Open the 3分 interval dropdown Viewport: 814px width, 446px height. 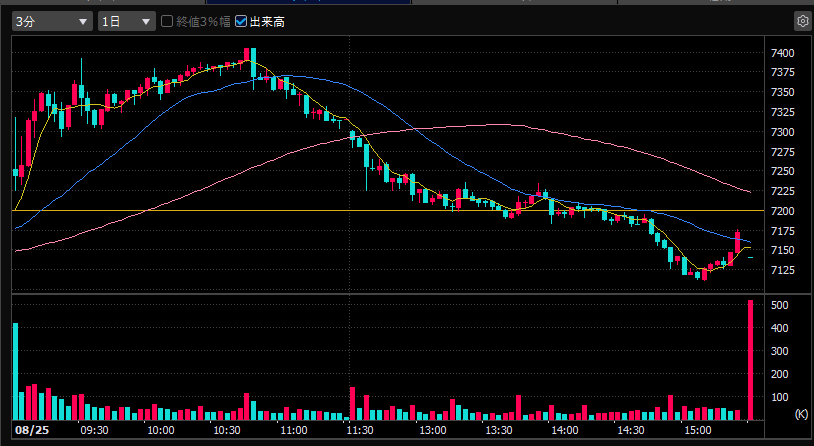click(x=52, y=21)
